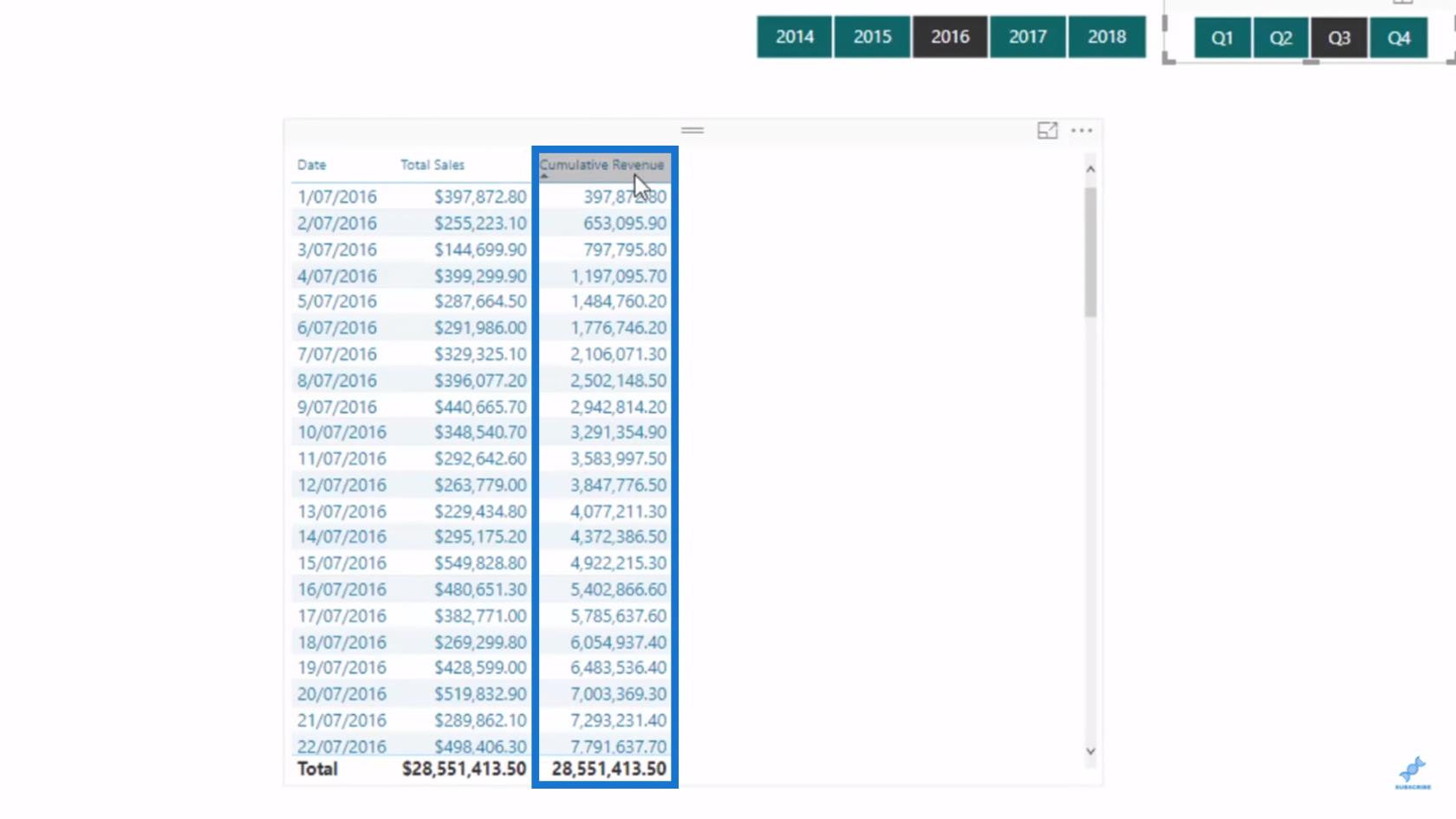Viewport: 1456px width, 819px height.
Task: Select the 2017 year slicer
Action: pyautogui.click(x=1028, y=37)
